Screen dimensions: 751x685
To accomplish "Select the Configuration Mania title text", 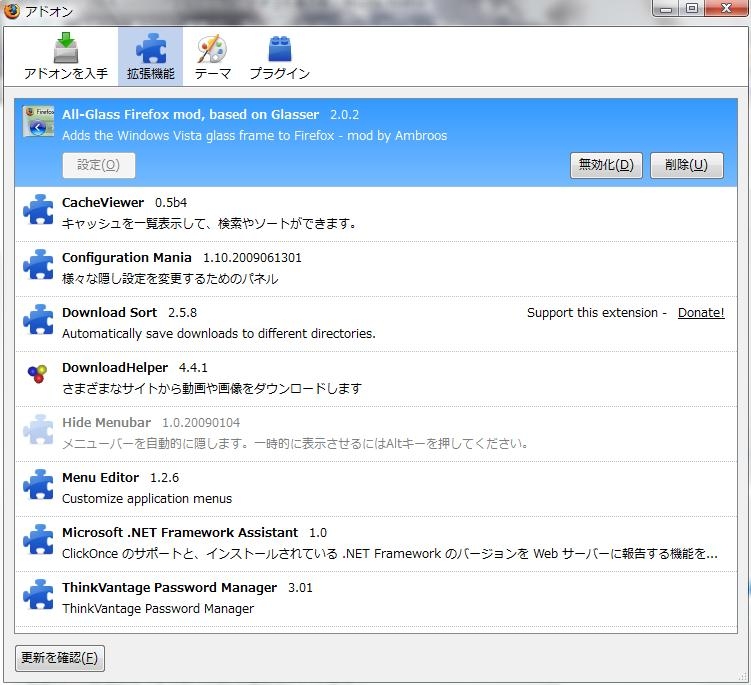I will click(x=127, y=258).
